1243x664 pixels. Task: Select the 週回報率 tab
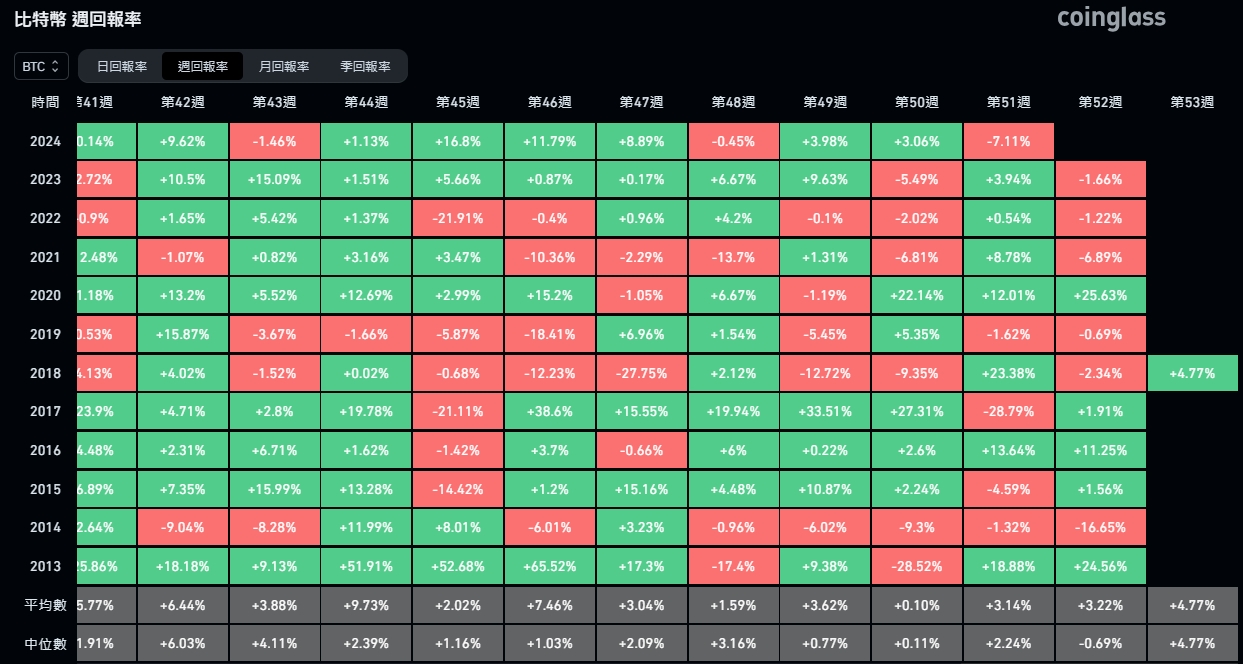203,67
